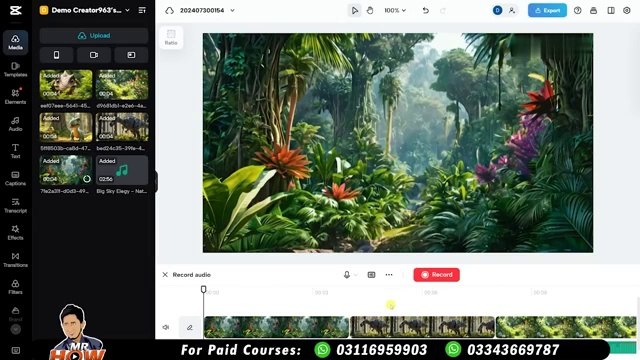The height and width of the screenshot is (360, 640).
Task: Open the Elements sidebar tab
Action: (x=16, y=97)
